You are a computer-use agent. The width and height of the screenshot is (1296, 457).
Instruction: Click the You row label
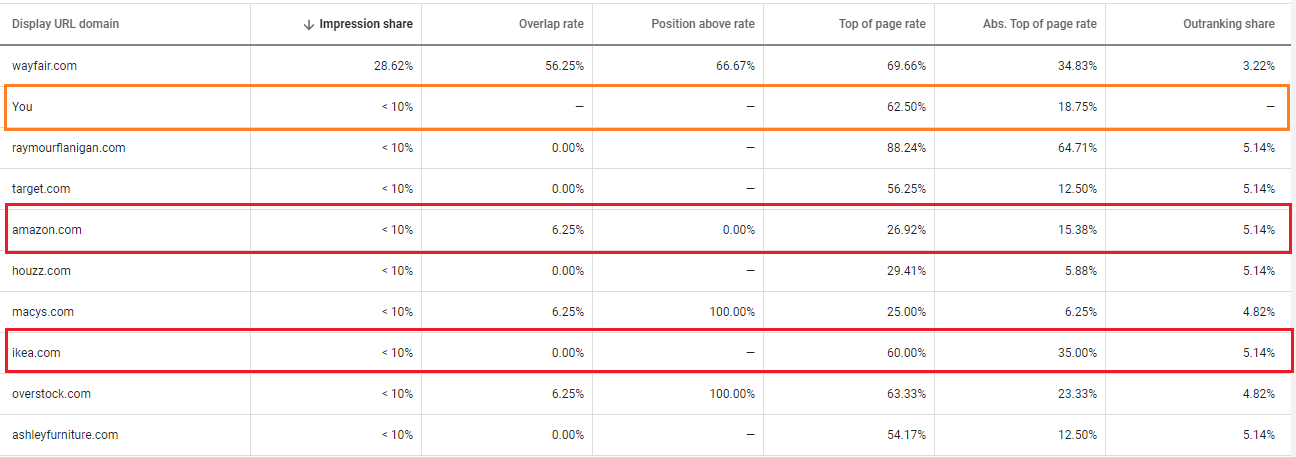pyautogui.click(x=22, y=107)
